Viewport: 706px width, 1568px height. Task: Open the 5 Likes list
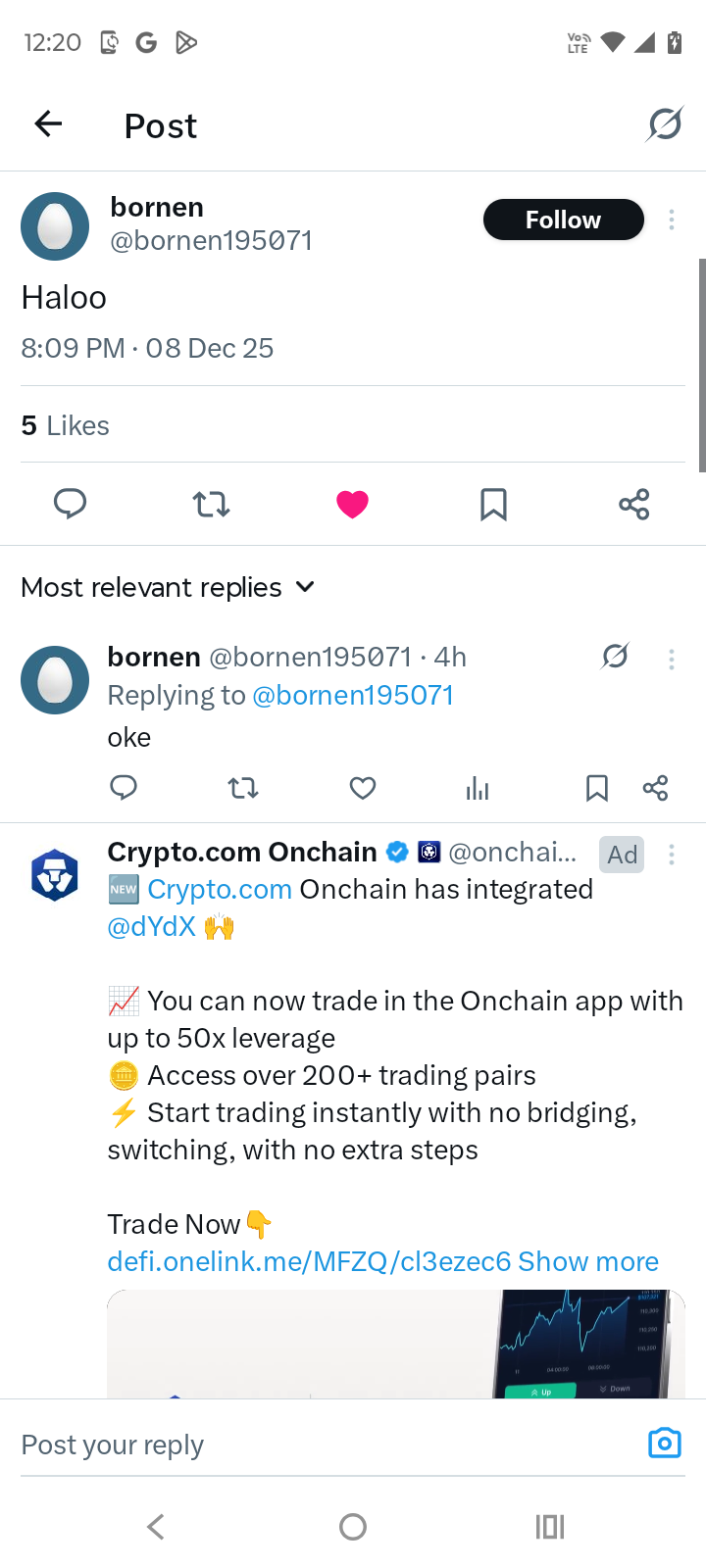65,425
